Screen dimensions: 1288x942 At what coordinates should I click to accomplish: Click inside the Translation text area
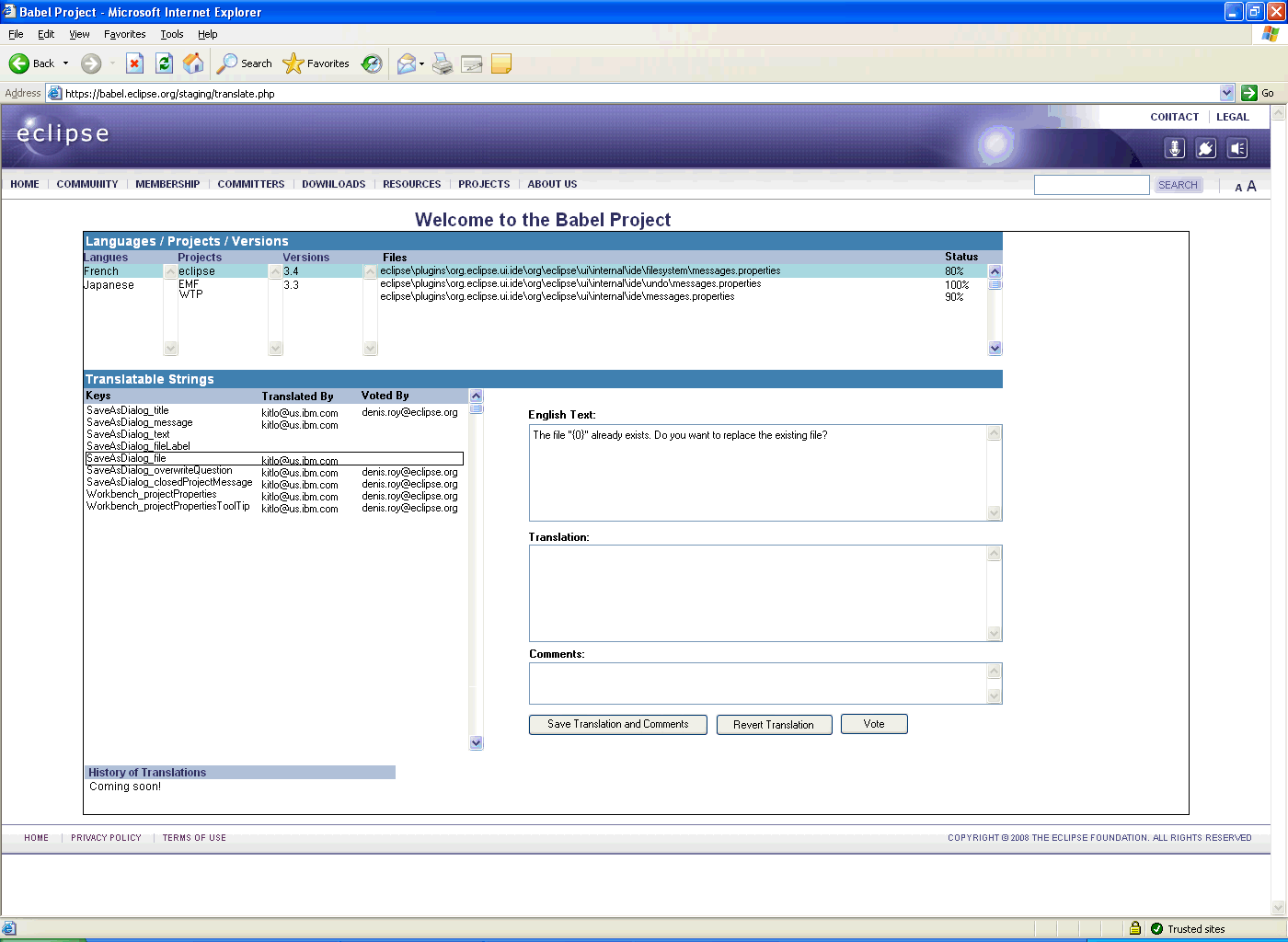click(x=757, y=593)
